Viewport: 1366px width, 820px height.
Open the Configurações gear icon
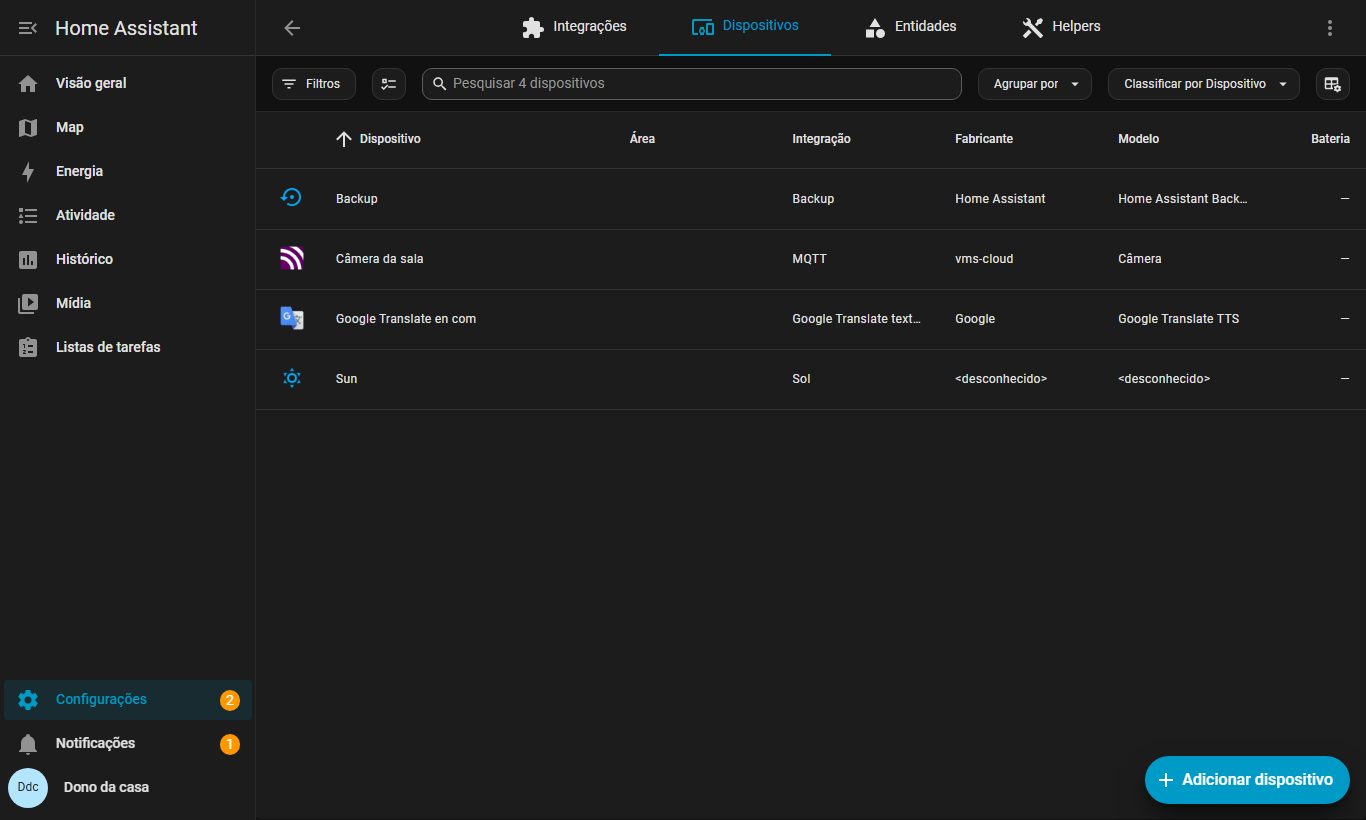click(28, 700)
